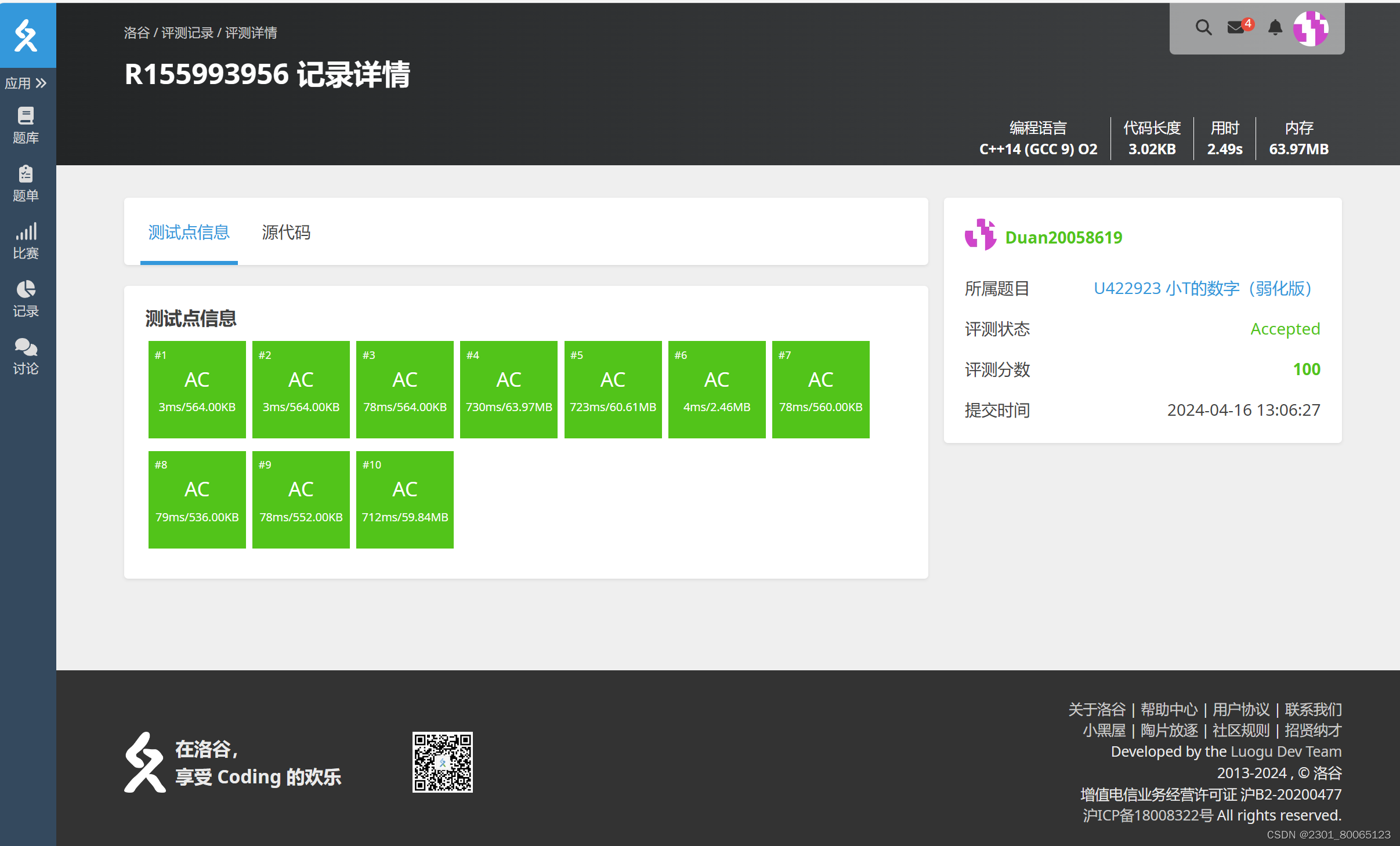This screenshot has height=846, width=1400.
Task: Open the notification bell
Action: [x=1275, y=27]
